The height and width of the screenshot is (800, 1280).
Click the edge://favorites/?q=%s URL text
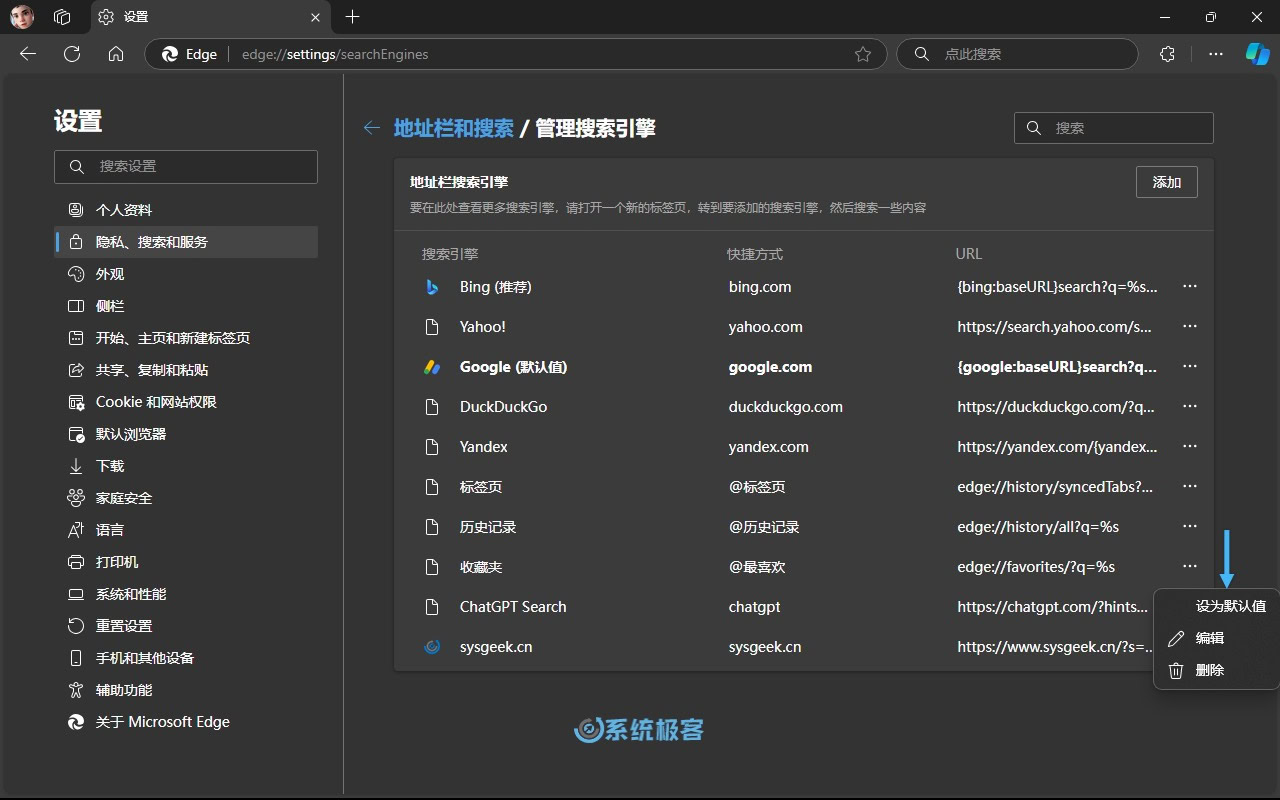(1036, 567)
